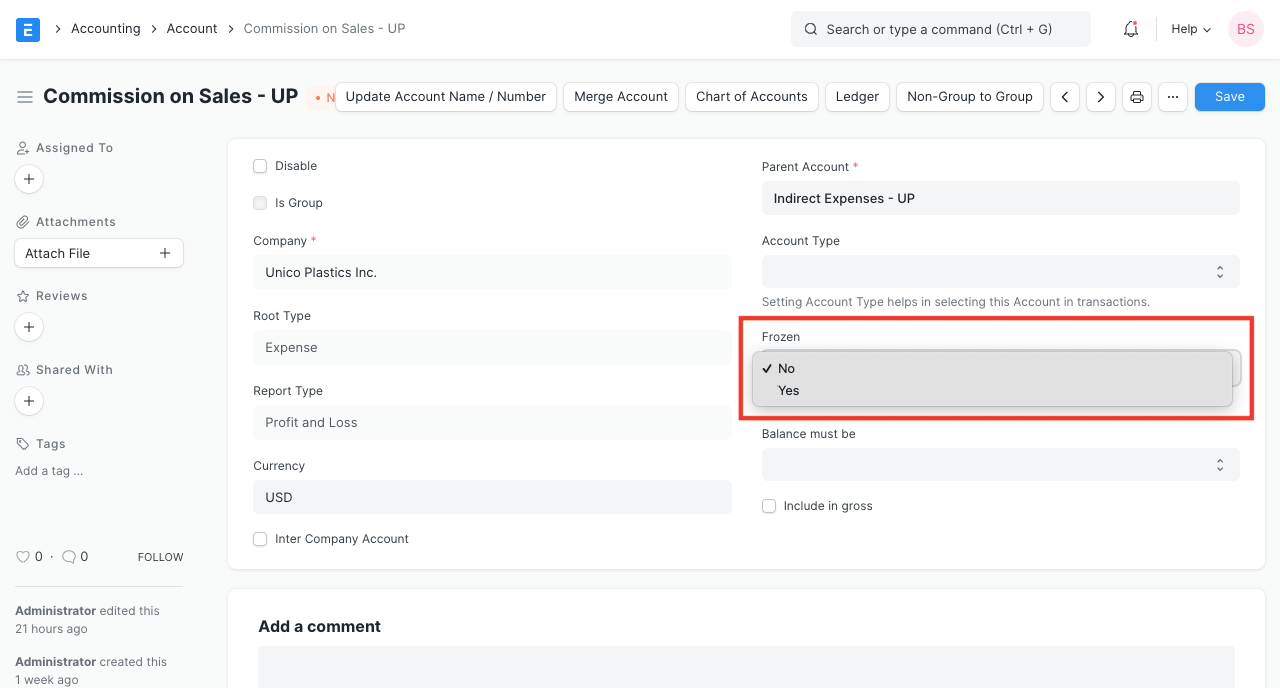The width and height of the screenshot is (1280, 688).
Task: Open the three-dot more options menu
Action: 1173,97
